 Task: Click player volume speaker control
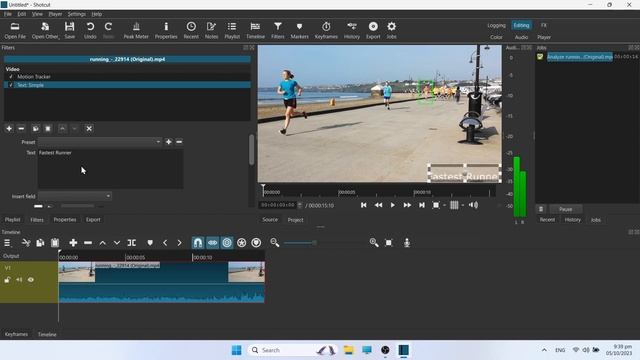click(473, 205)
